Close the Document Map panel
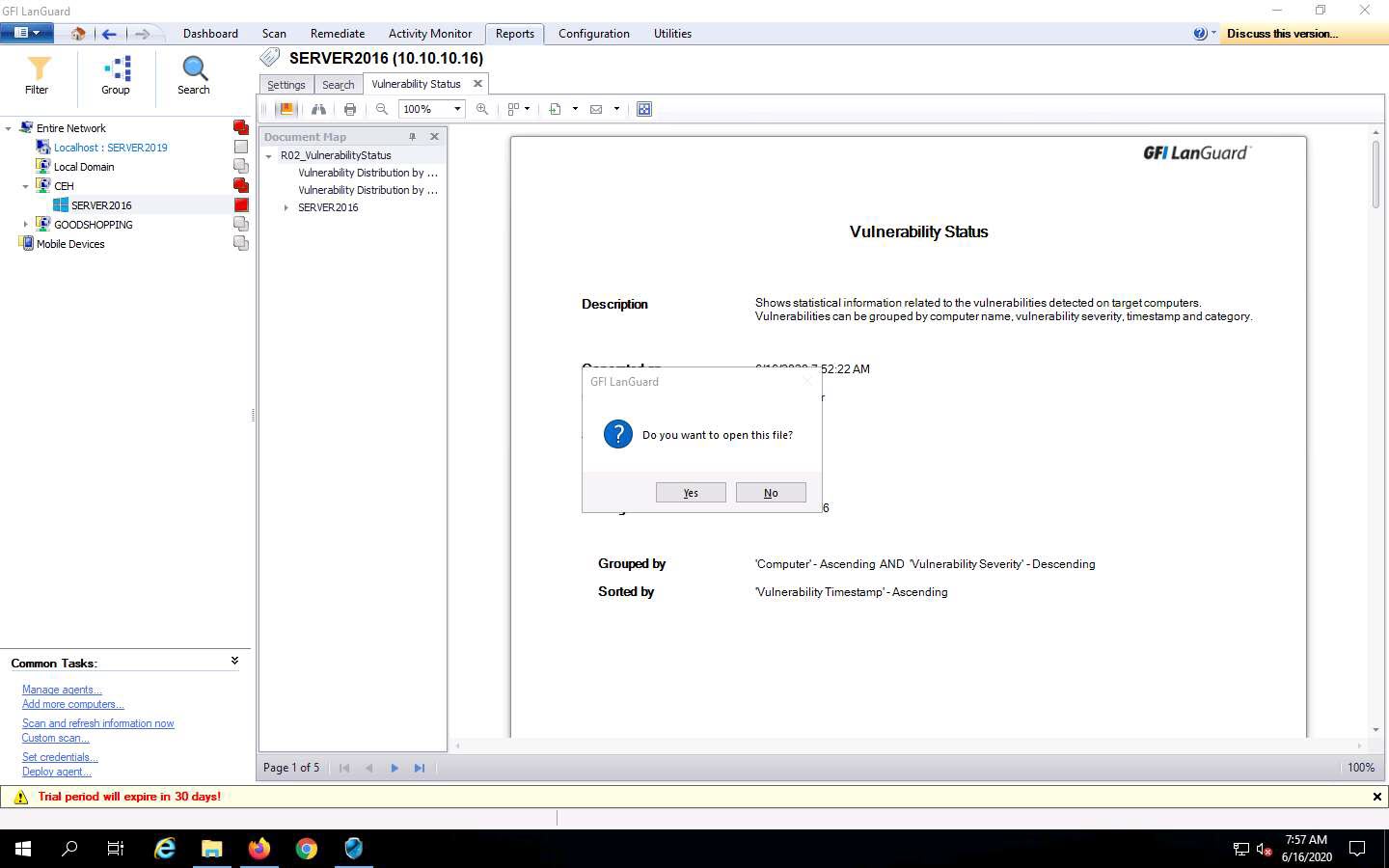Screen dimensions: 1389x868 point(434,137)
